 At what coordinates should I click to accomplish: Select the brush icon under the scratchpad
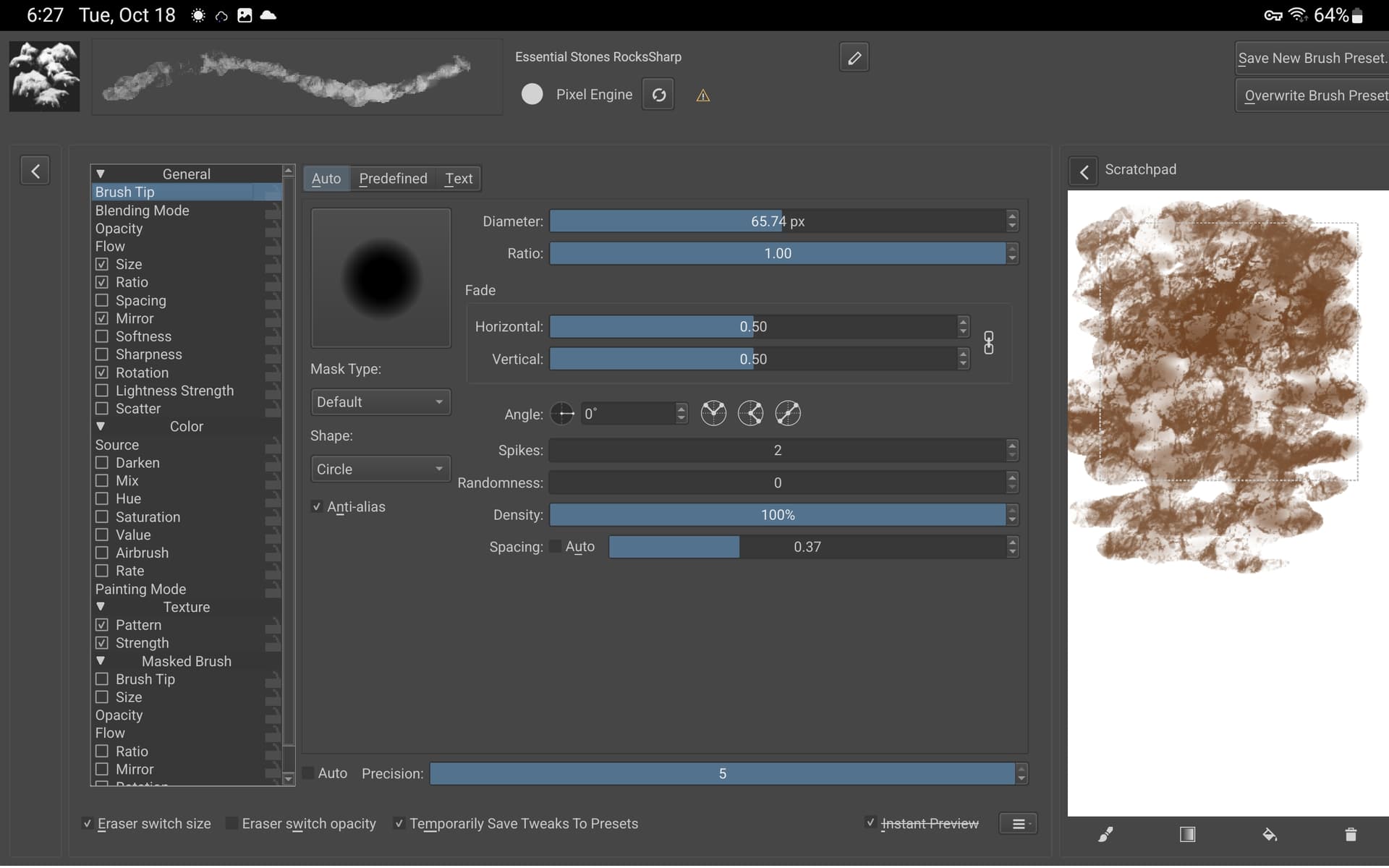coord(1105,835)
